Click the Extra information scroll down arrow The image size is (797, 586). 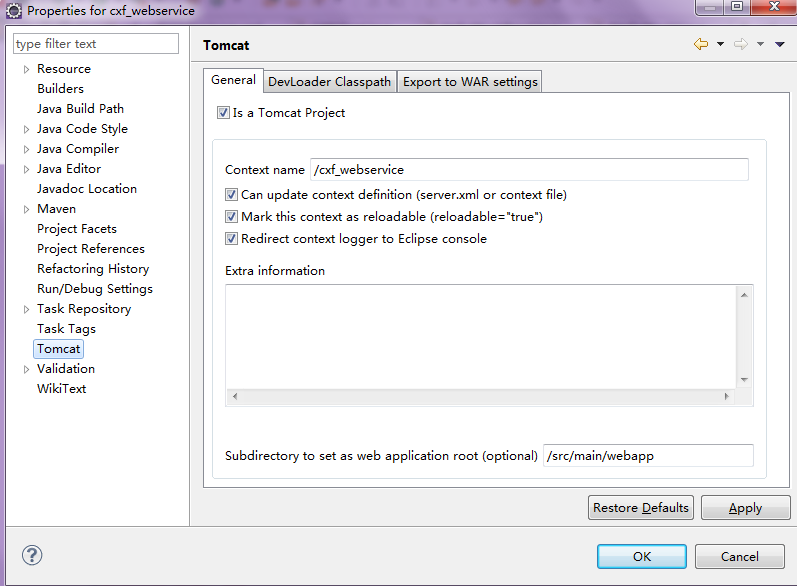744,380
